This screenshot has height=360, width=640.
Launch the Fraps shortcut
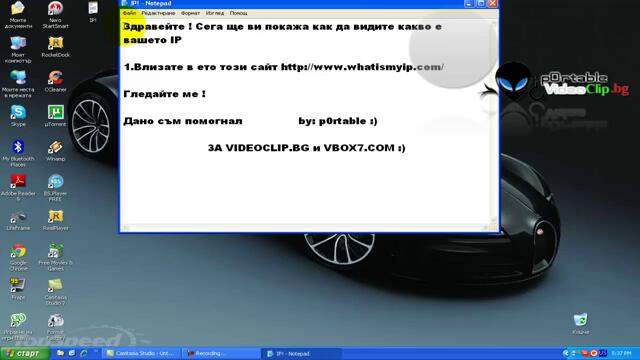pos(18,289)
